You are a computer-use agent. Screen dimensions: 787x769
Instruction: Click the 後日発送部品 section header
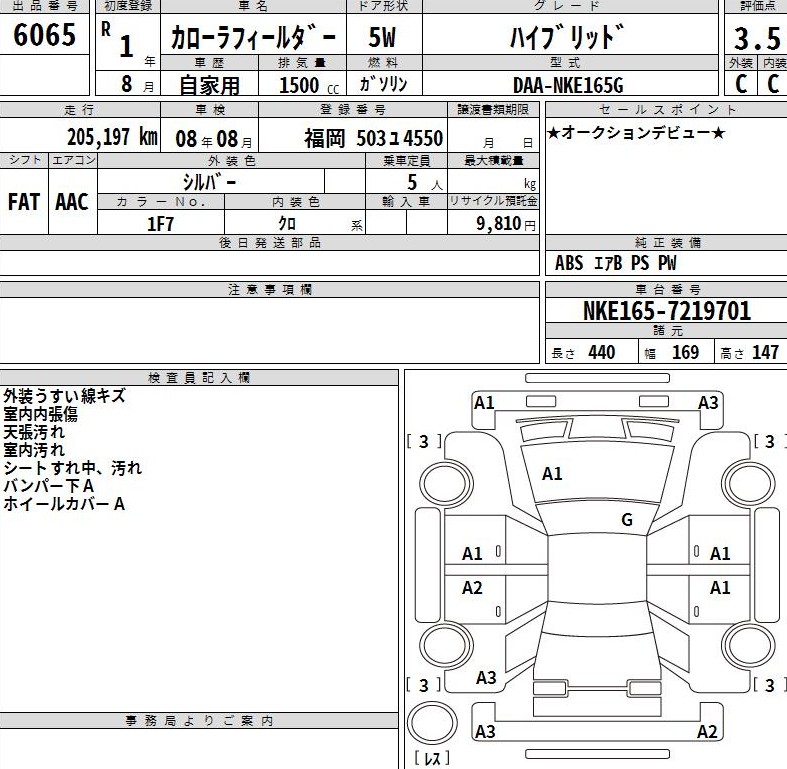(270, 243)
